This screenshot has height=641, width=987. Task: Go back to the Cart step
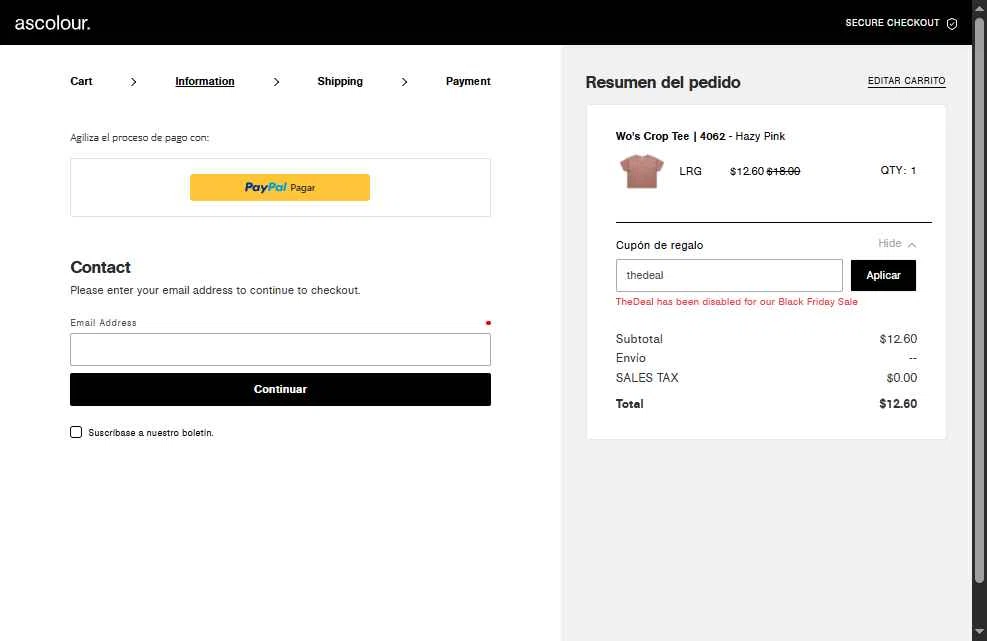(81, 81)
